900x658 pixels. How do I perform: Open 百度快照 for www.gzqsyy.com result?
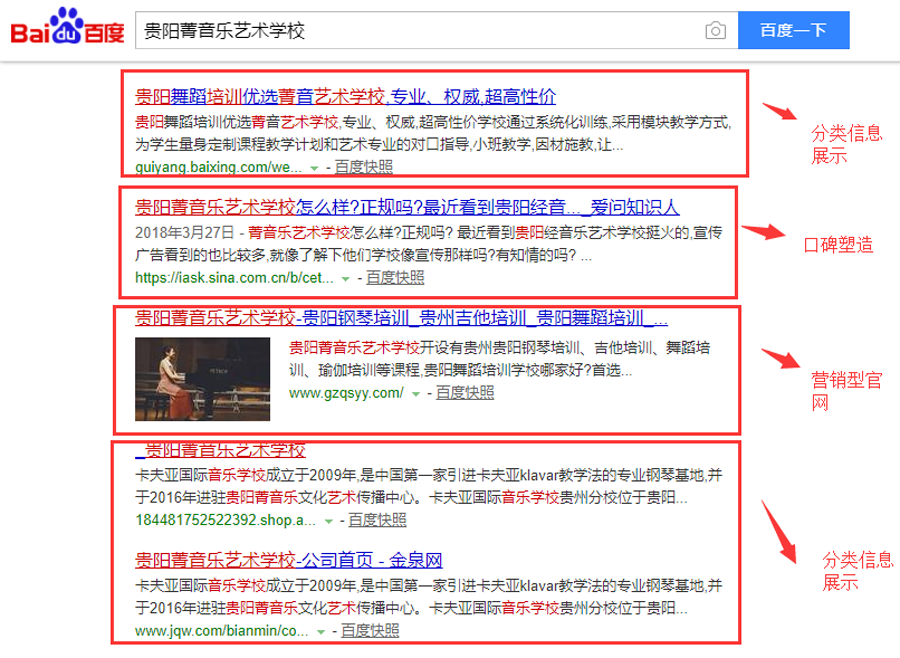click(x=465, y=393)
